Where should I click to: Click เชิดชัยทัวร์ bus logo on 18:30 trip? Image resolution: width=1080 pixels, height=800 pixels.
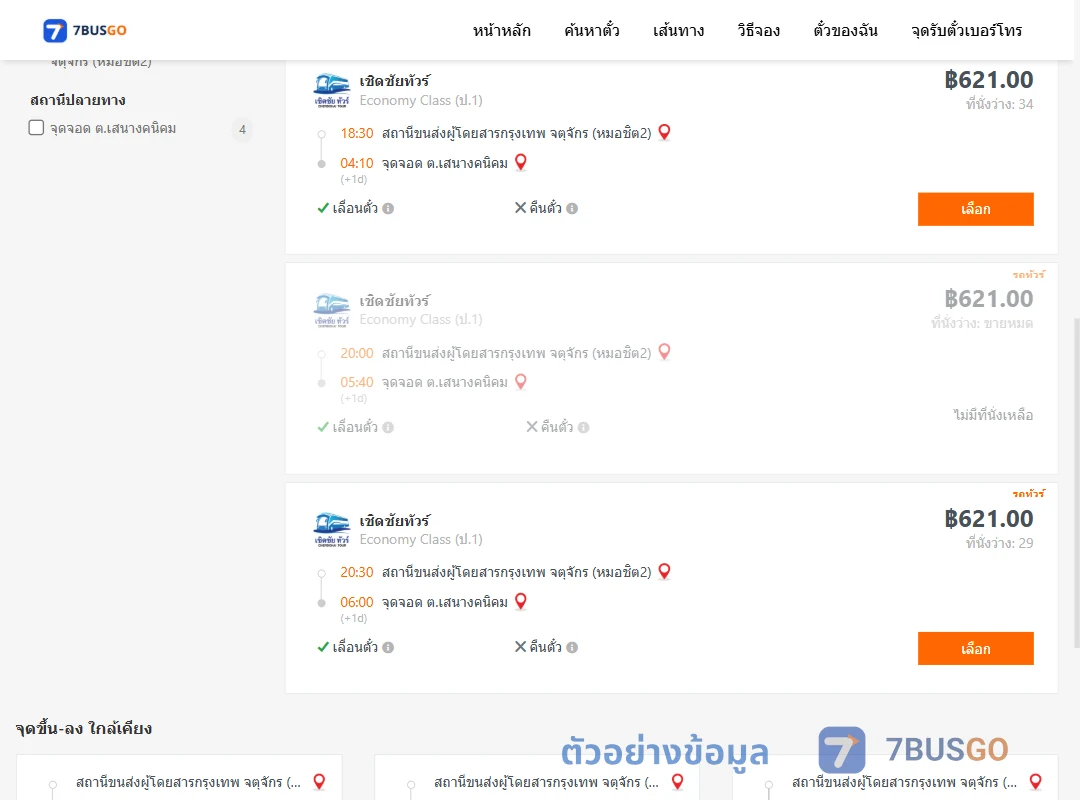[x=331, y=90]
